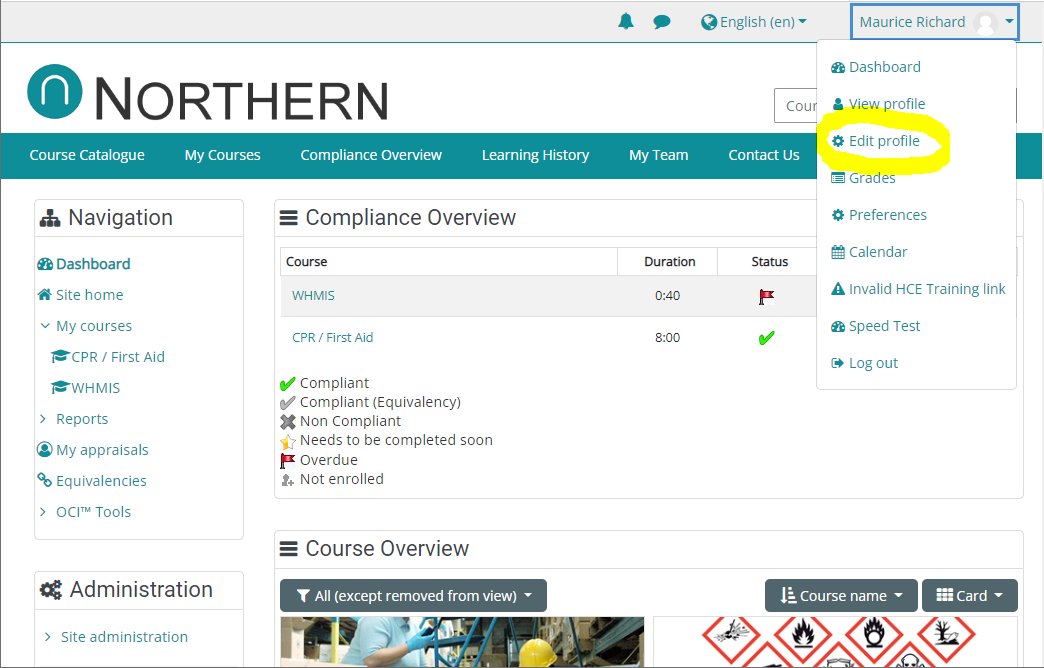Open the WHMIS course link in table
The height and width of the screenshot is (668, 1044).
313,296
